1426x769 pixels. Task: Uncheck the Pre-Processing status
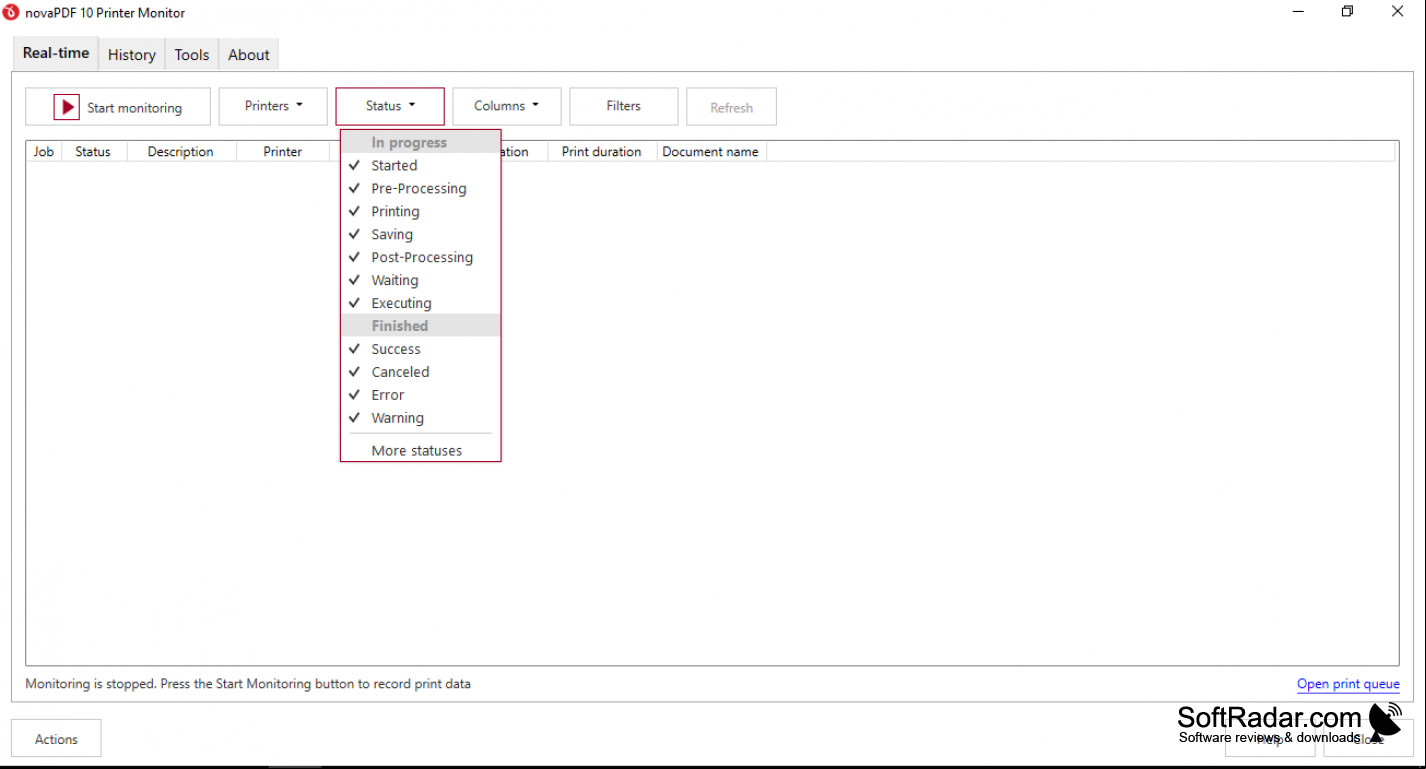[x=420, y=188]
